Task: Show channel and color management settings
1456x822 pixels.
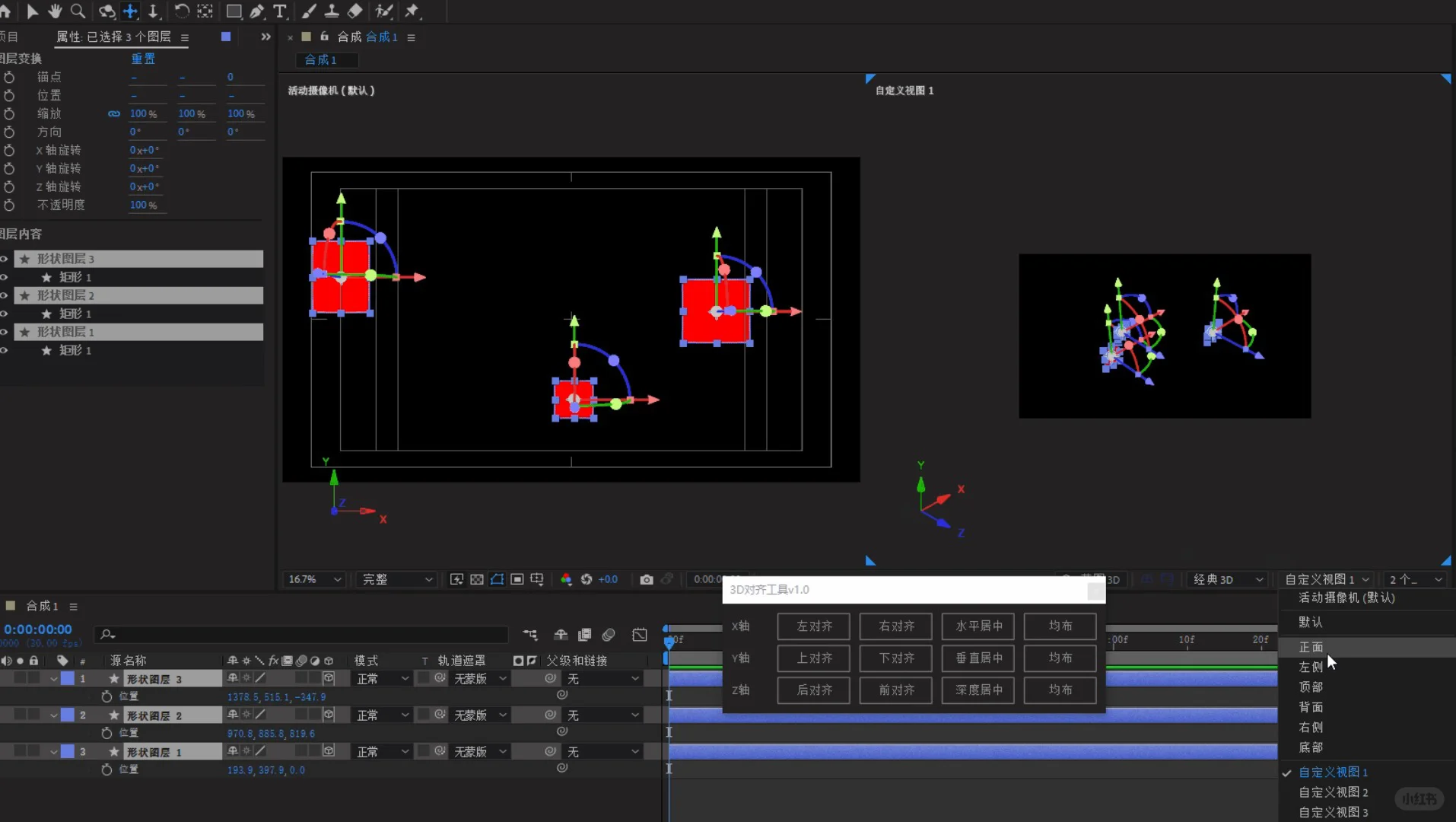Action: [x=566, y=579]
